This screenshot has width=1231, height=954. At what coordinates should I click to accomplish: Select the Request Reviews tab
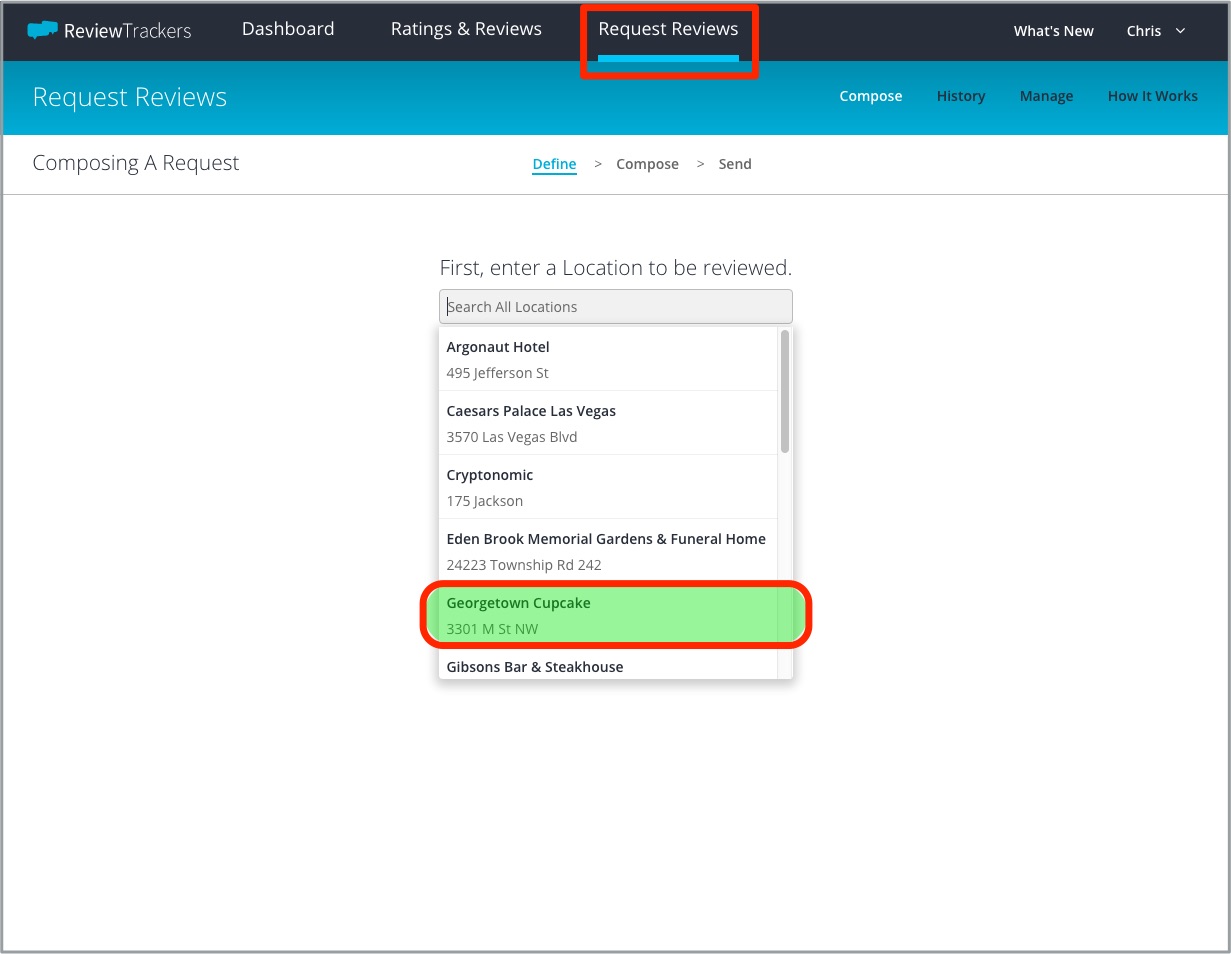click(x=668, y=29)
